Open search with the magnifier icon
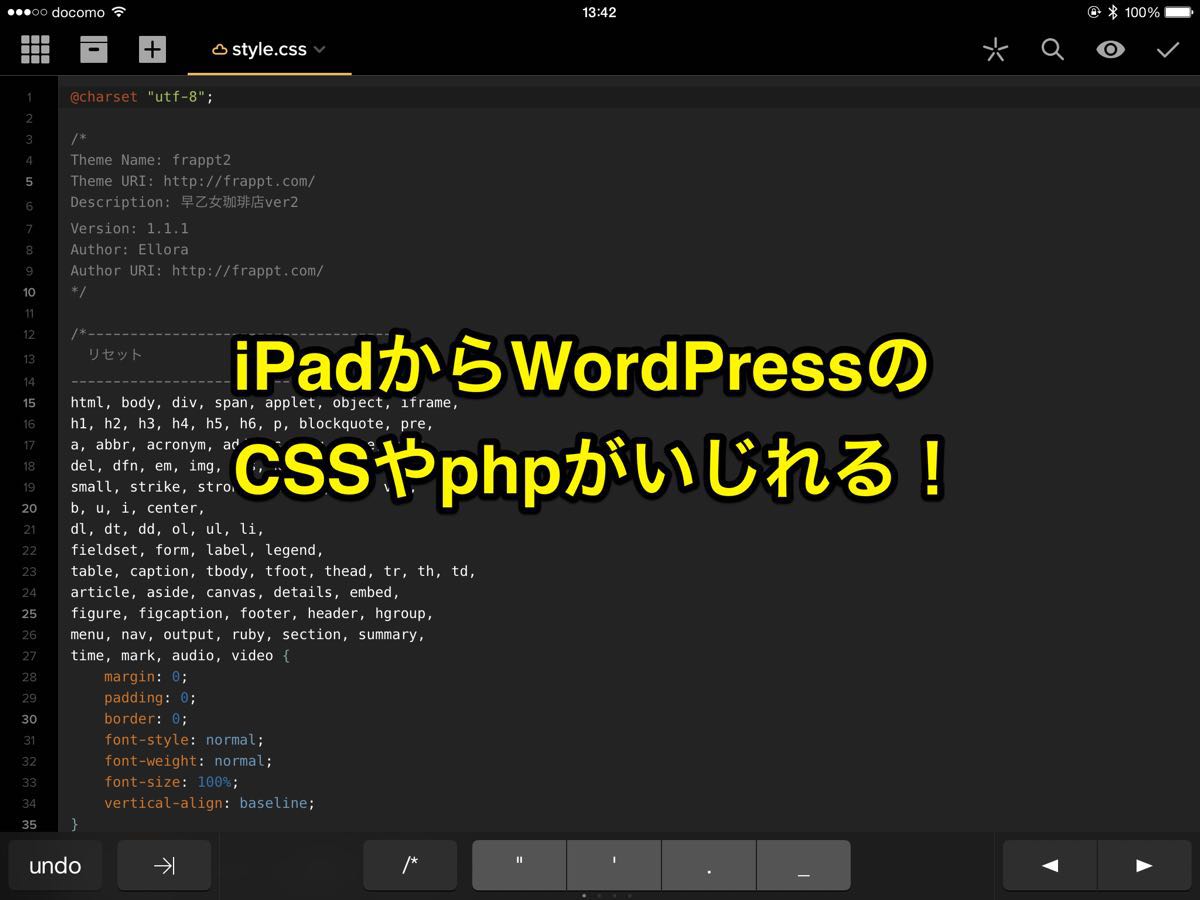Screen dimensions: 1200x900 1052,49
